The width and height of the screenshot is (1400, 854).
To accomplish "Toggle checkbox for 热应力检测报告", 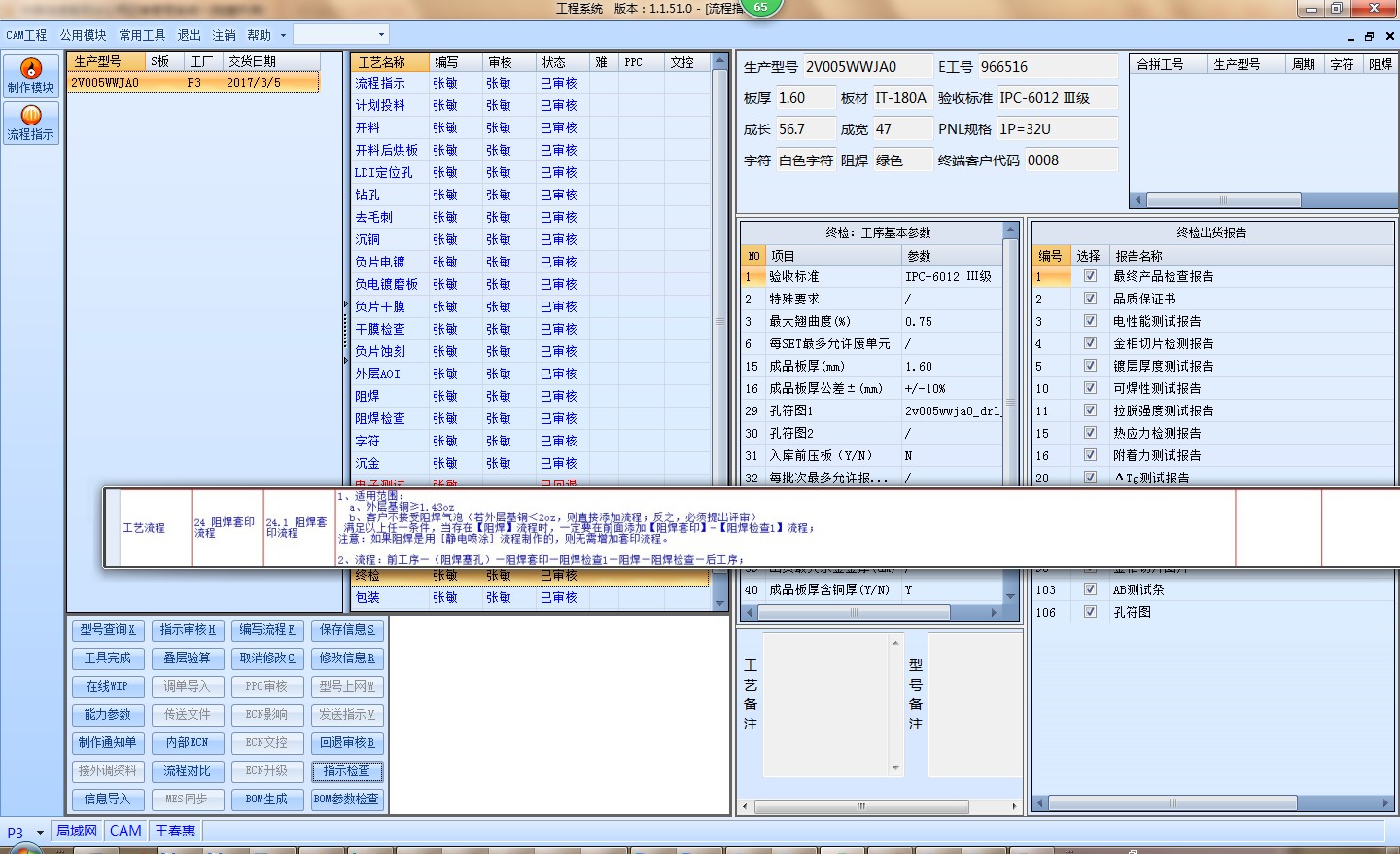I will click(x=1090, y=433).
